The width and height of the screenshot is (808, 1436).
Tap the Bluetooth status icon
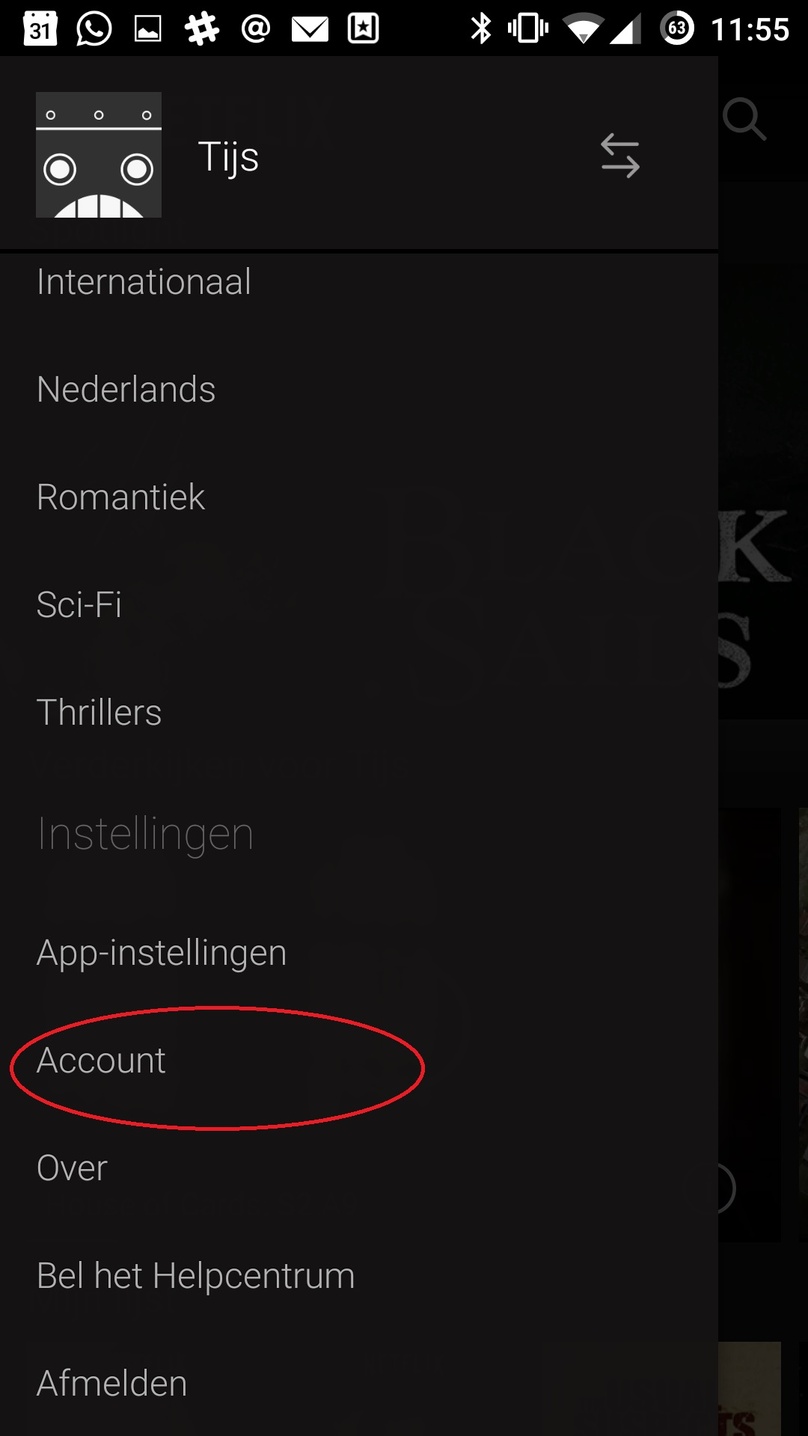point(481,29)
